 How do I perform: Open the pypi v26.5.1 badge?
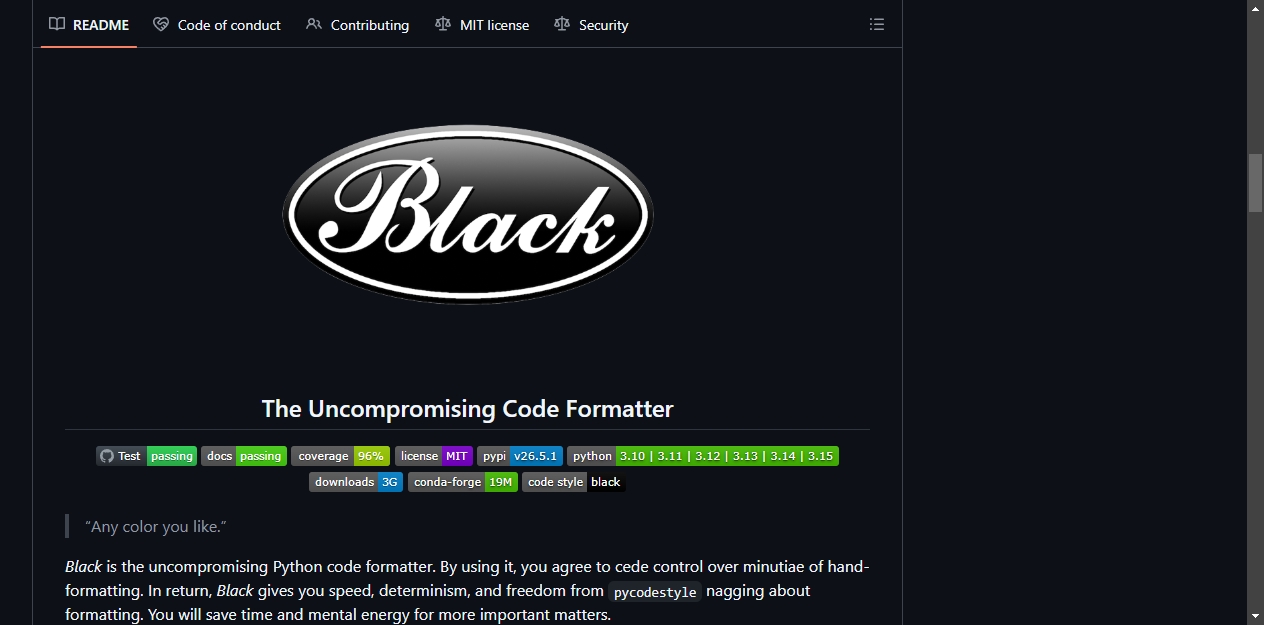click(520, 456)
